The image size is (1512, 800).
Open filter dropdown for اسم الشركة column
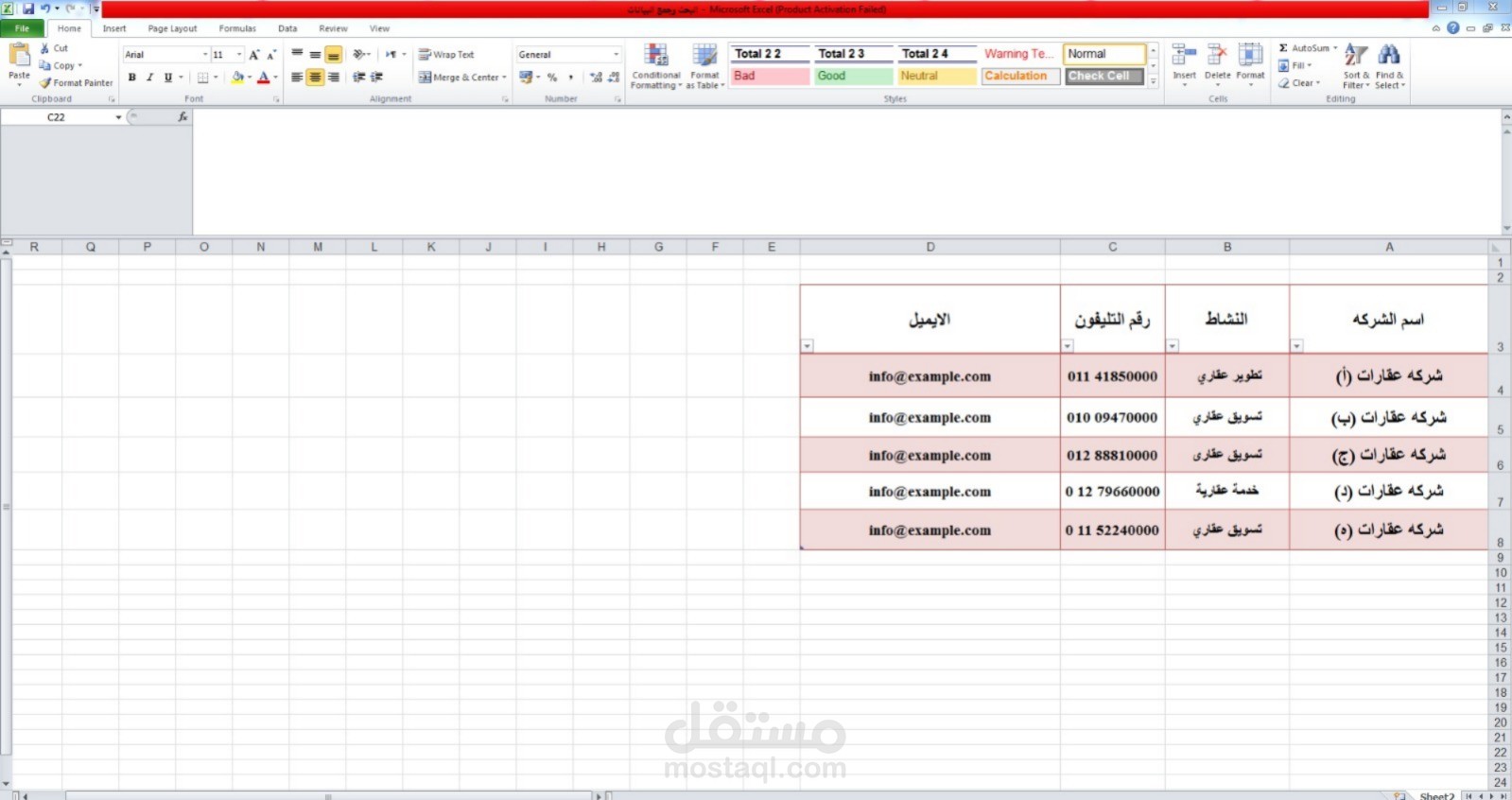[1297, 346]
